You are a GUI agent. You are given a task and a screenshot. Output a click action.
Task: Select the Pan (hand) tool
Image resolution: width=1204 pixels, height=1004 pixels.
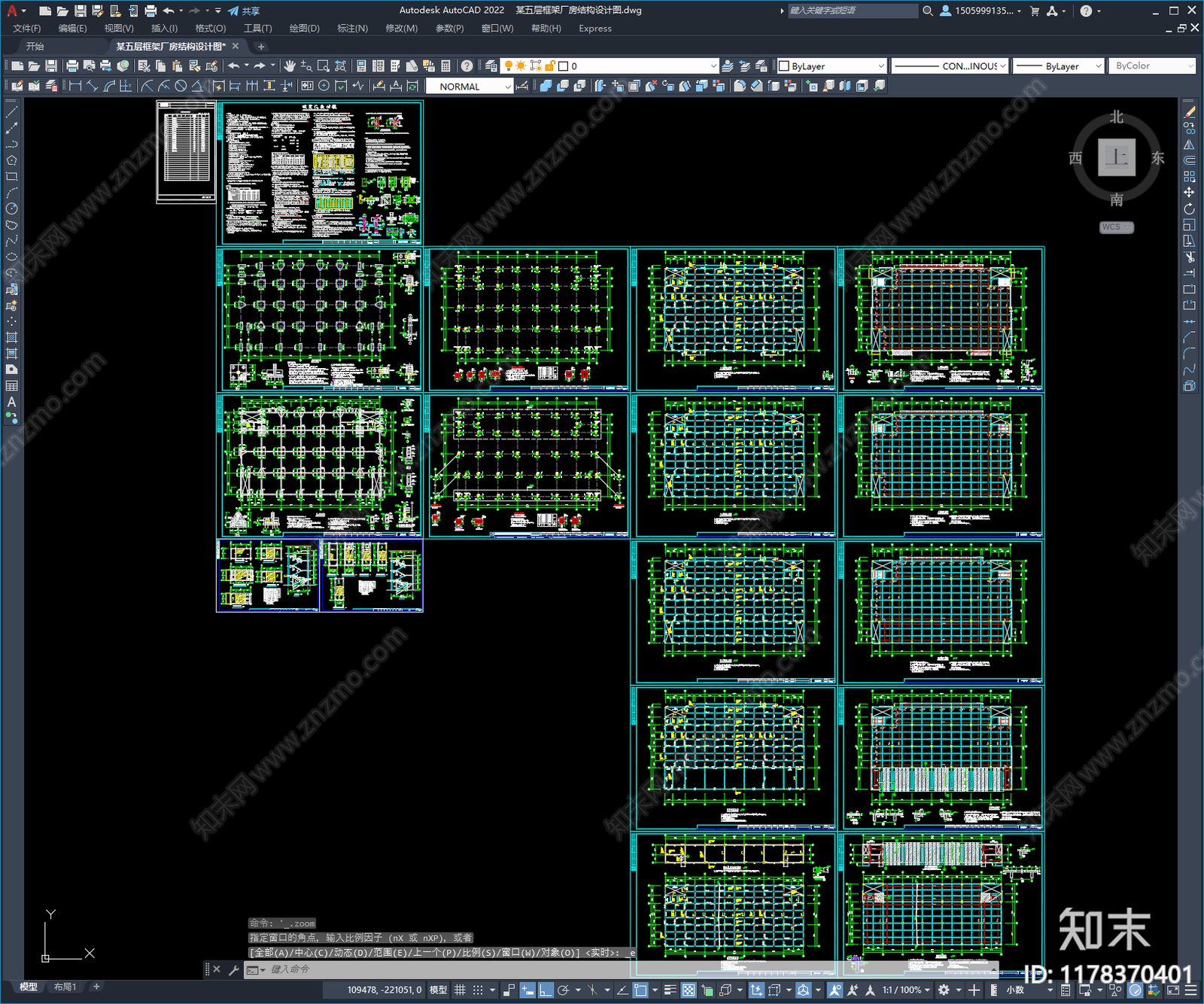(290, 66)
